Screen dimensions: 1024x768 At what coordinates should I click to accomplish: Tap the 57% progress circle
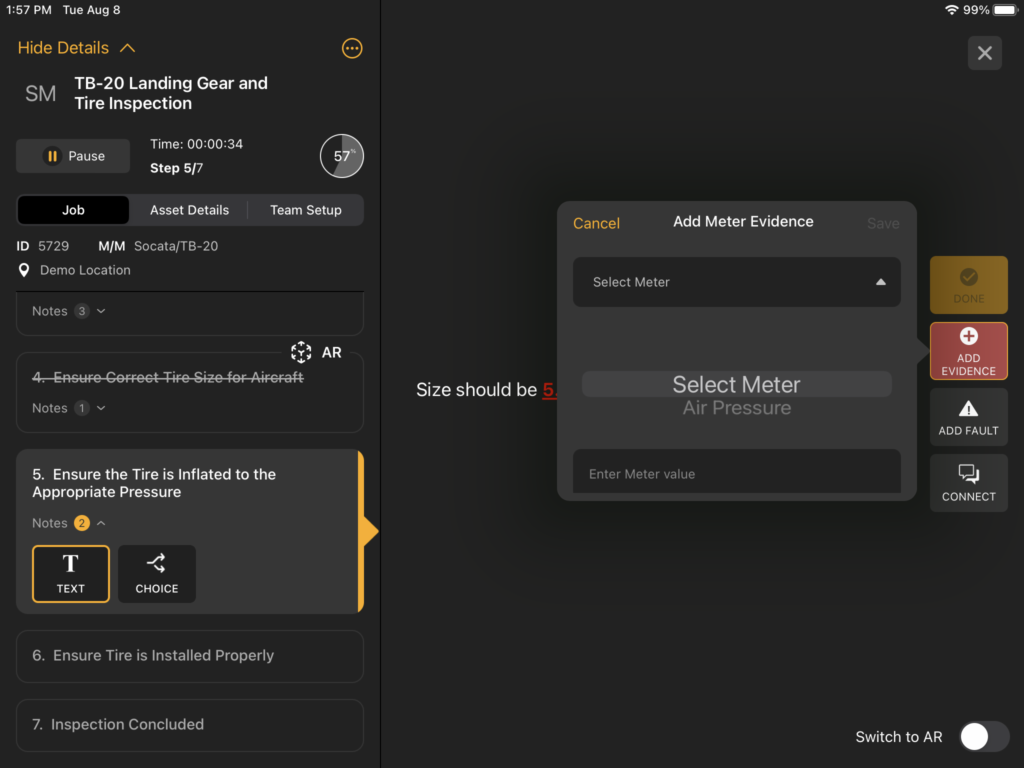click(342, 156)
